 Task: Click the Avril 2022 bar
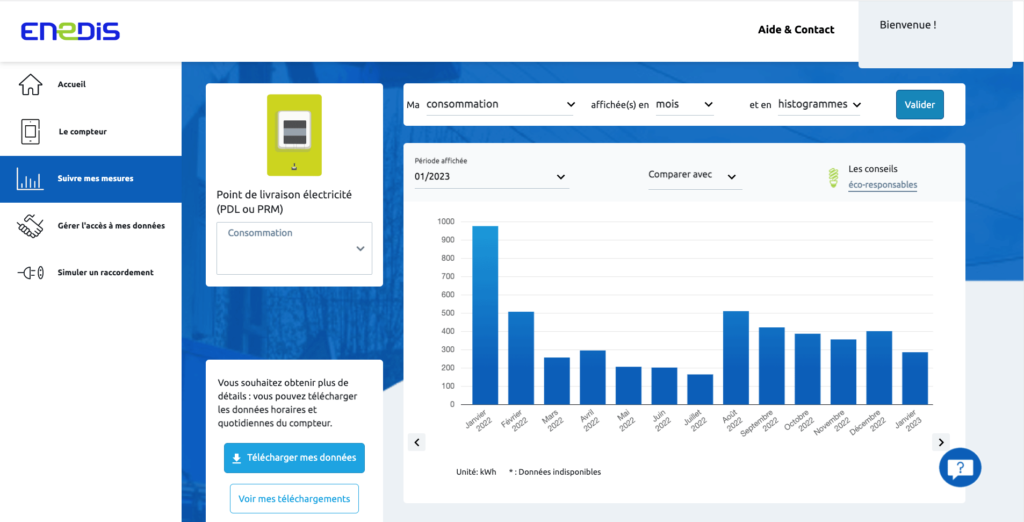[593, 377]
